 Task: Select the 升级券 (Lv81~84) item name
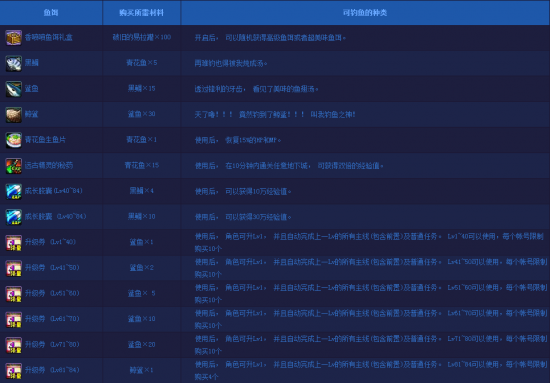click(52, 370)
